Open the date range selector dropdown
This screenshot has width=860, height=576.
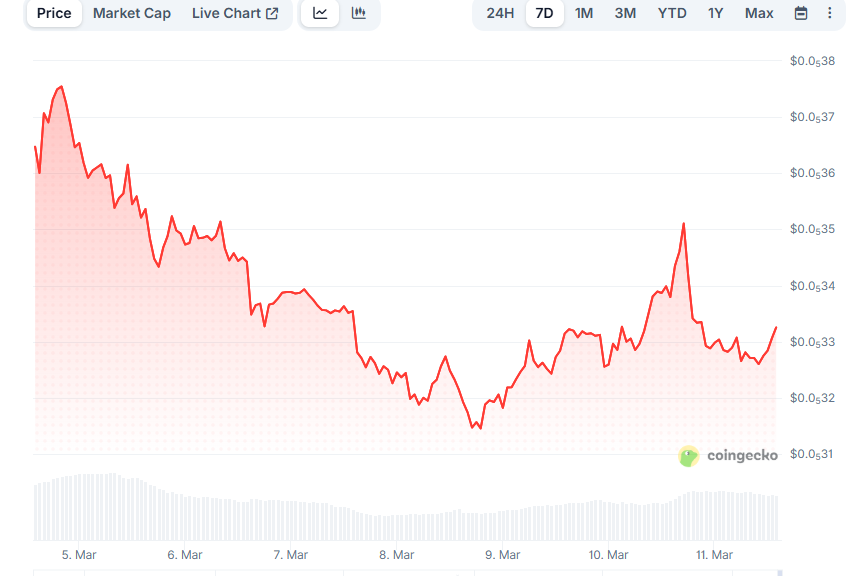coord(800,13)
